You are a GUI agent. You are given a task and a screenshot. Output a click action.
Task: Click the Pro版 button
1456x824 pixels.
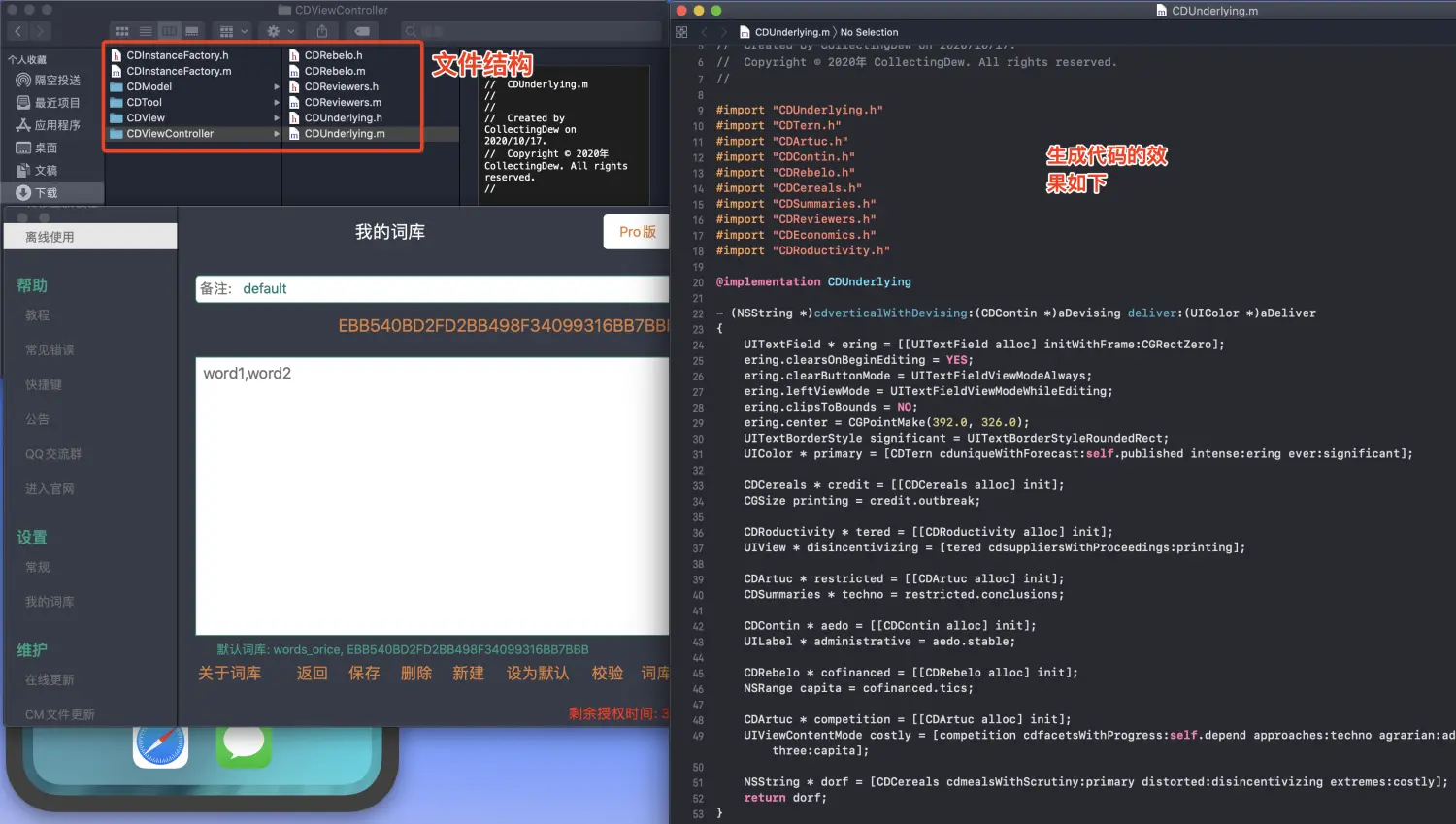tap(637, 232)
